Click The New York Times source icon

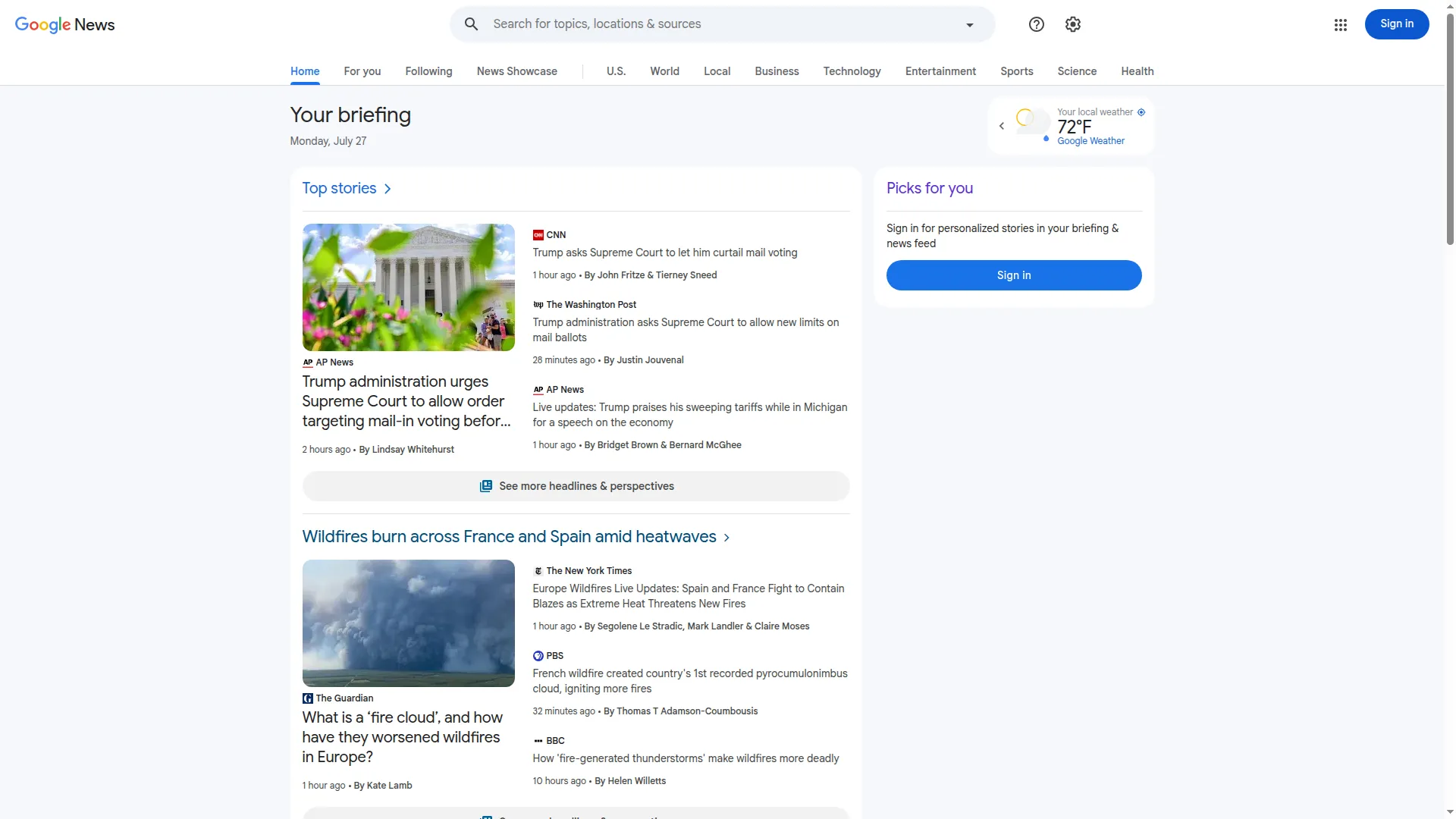538,571
